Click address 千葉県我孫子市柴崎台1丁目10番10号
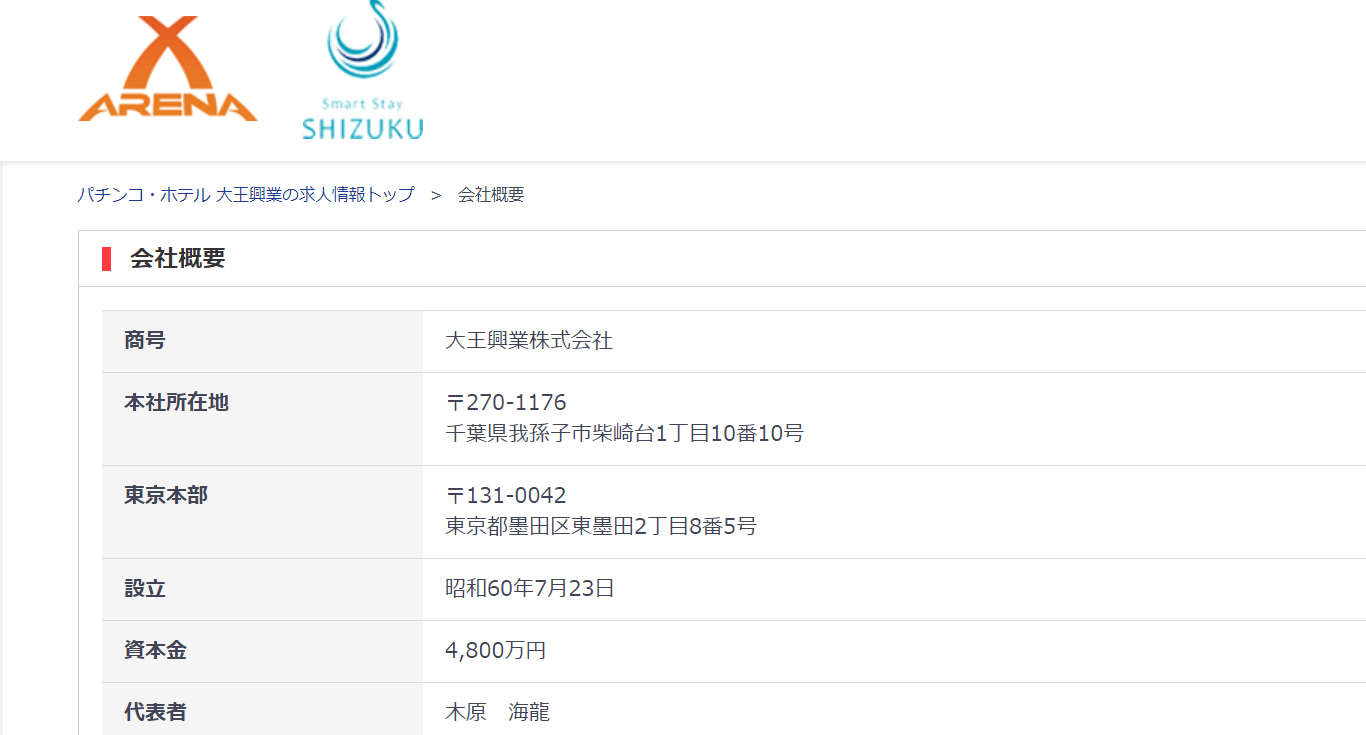Screen dimensions: 1366x735 [x=624, y=434]
